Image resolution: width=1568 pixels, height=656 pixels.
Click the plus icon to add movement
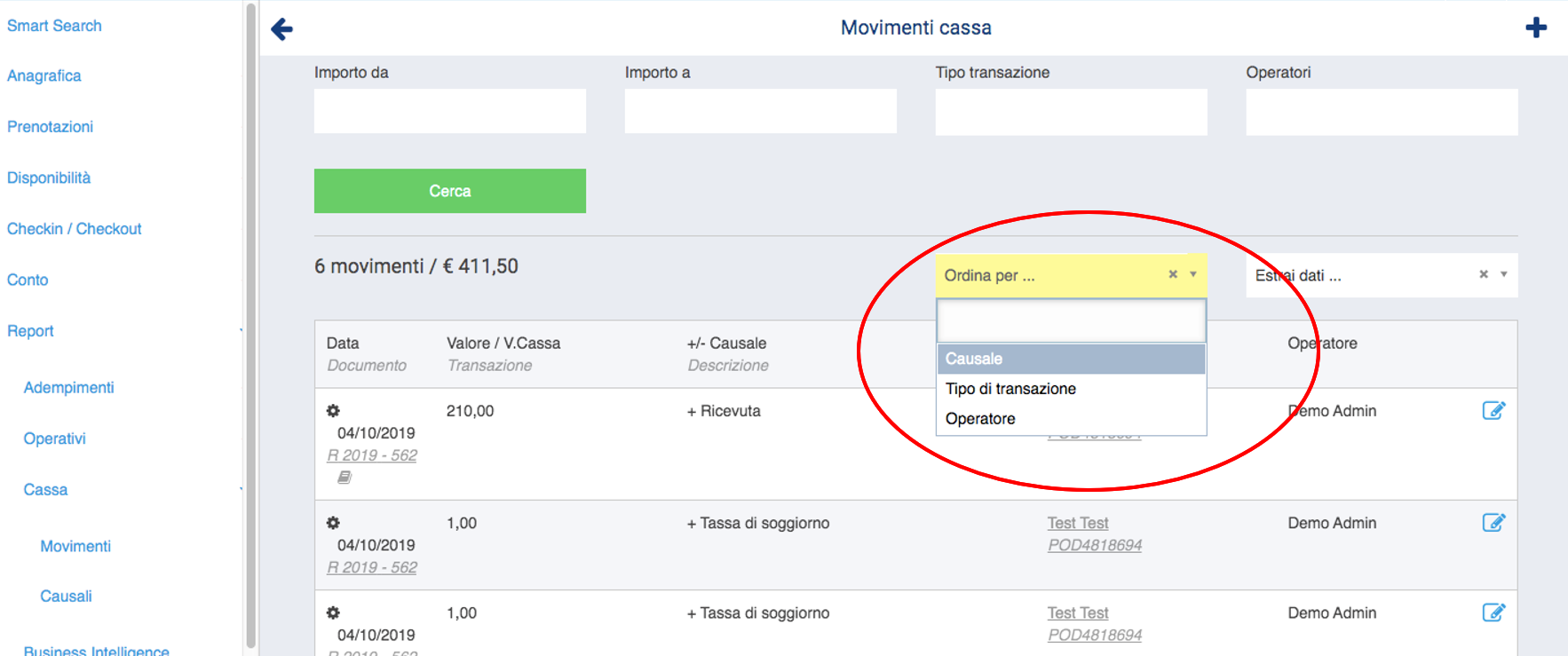pyautogui.click(x=1536, y=28)
